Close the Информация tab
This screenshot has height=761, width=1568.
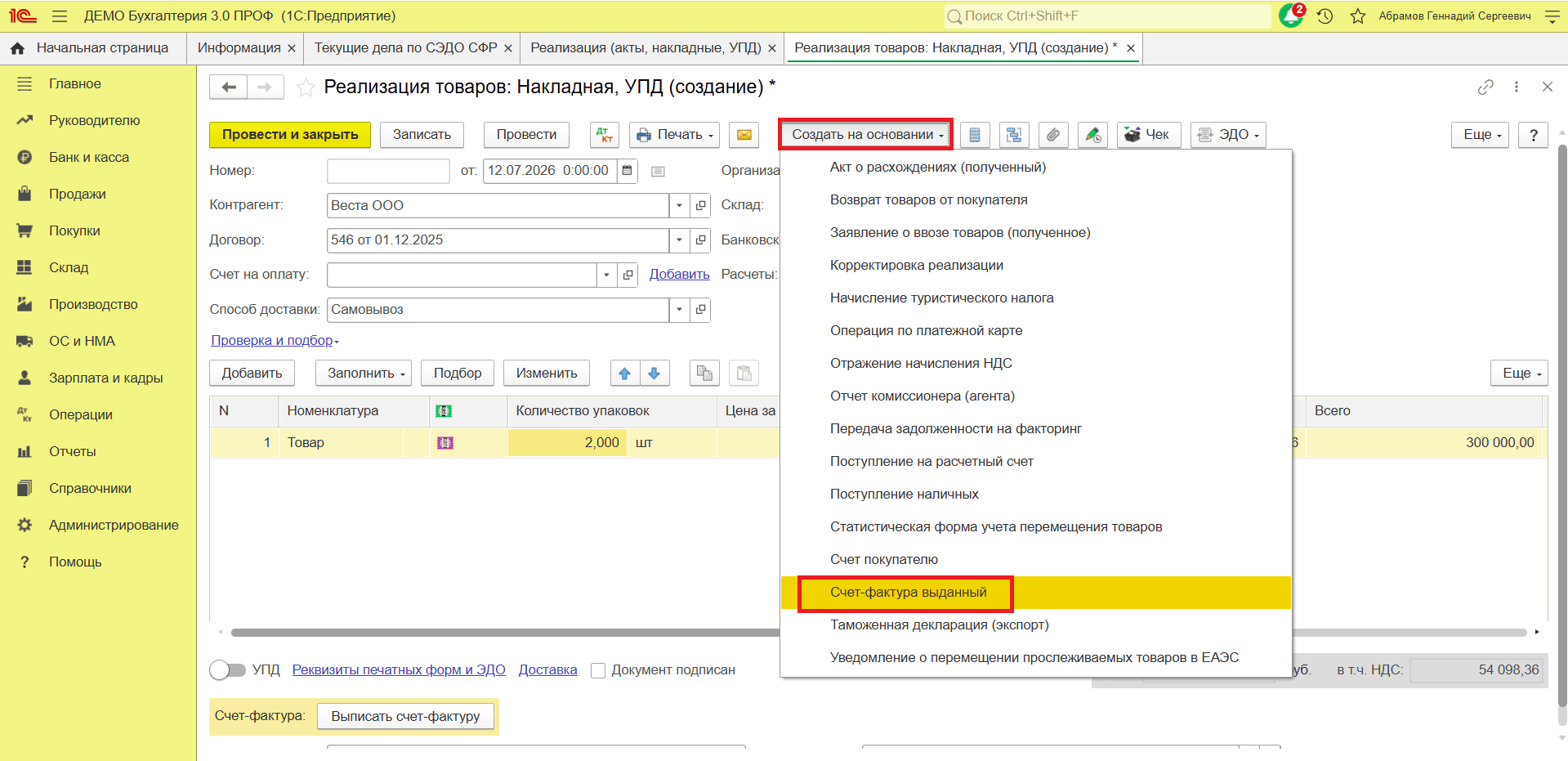click(292, 49)
